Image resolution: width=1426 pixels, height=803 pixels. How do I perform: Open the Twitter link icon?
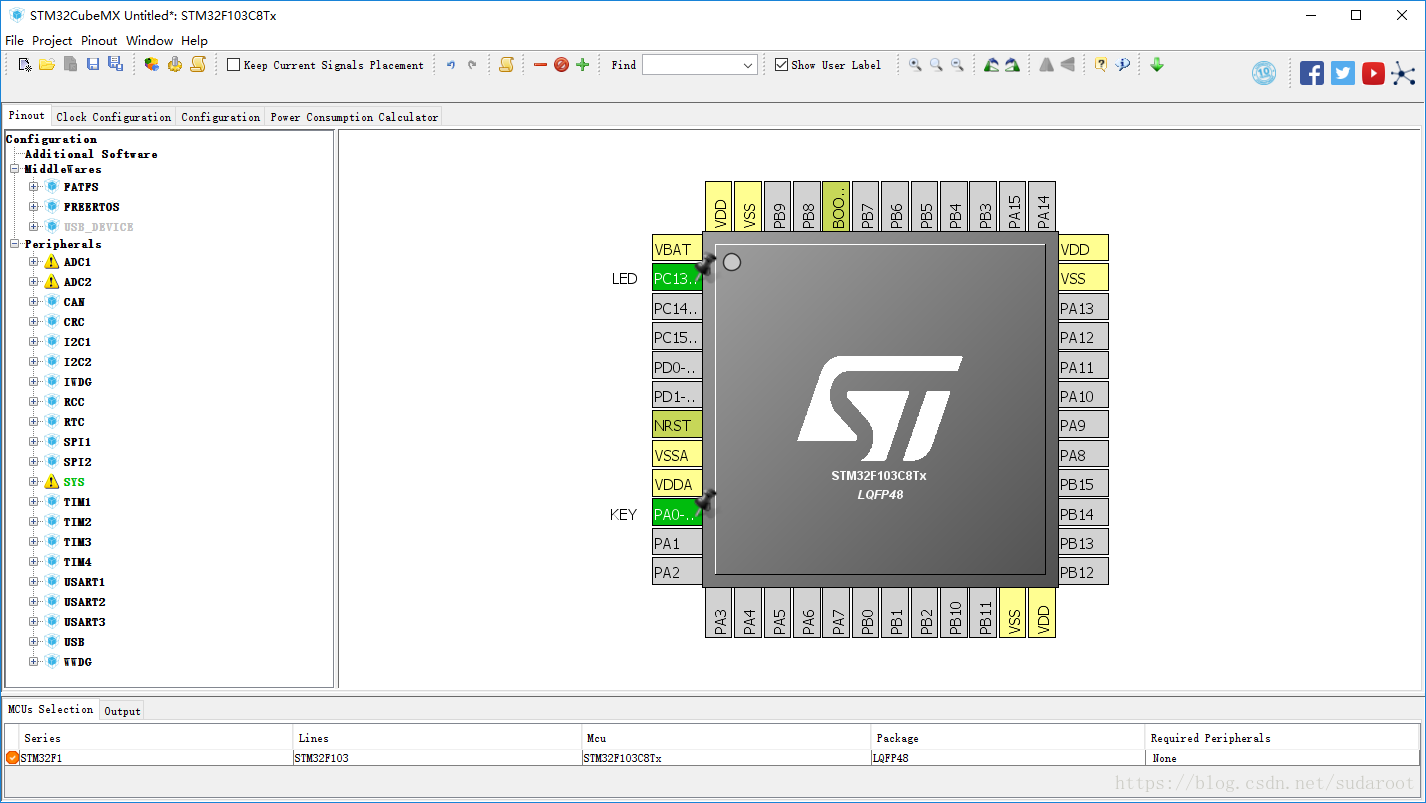pos(1343,73)
